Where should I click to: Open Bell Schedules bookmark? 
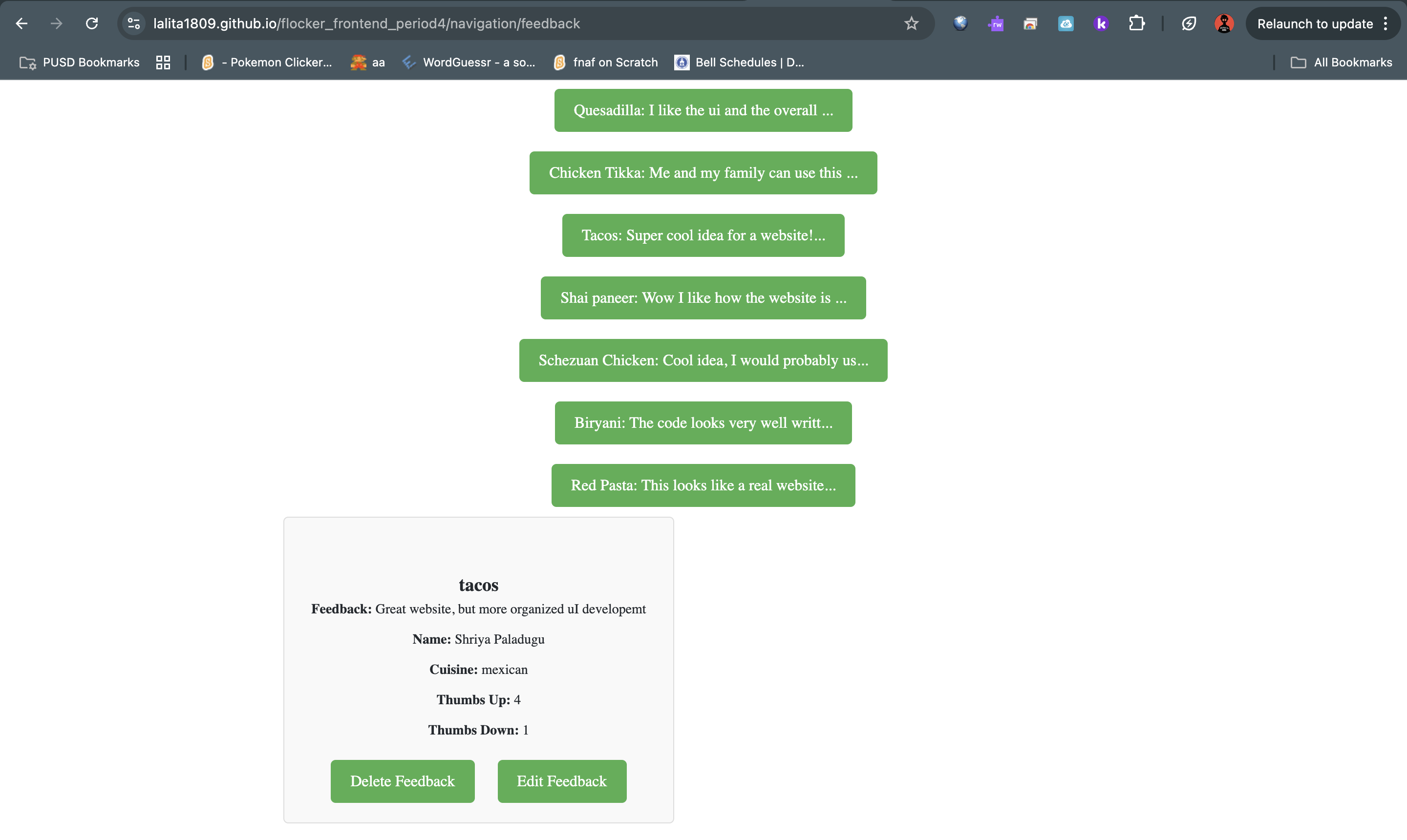pyautogui.click(x=740, y=62)
